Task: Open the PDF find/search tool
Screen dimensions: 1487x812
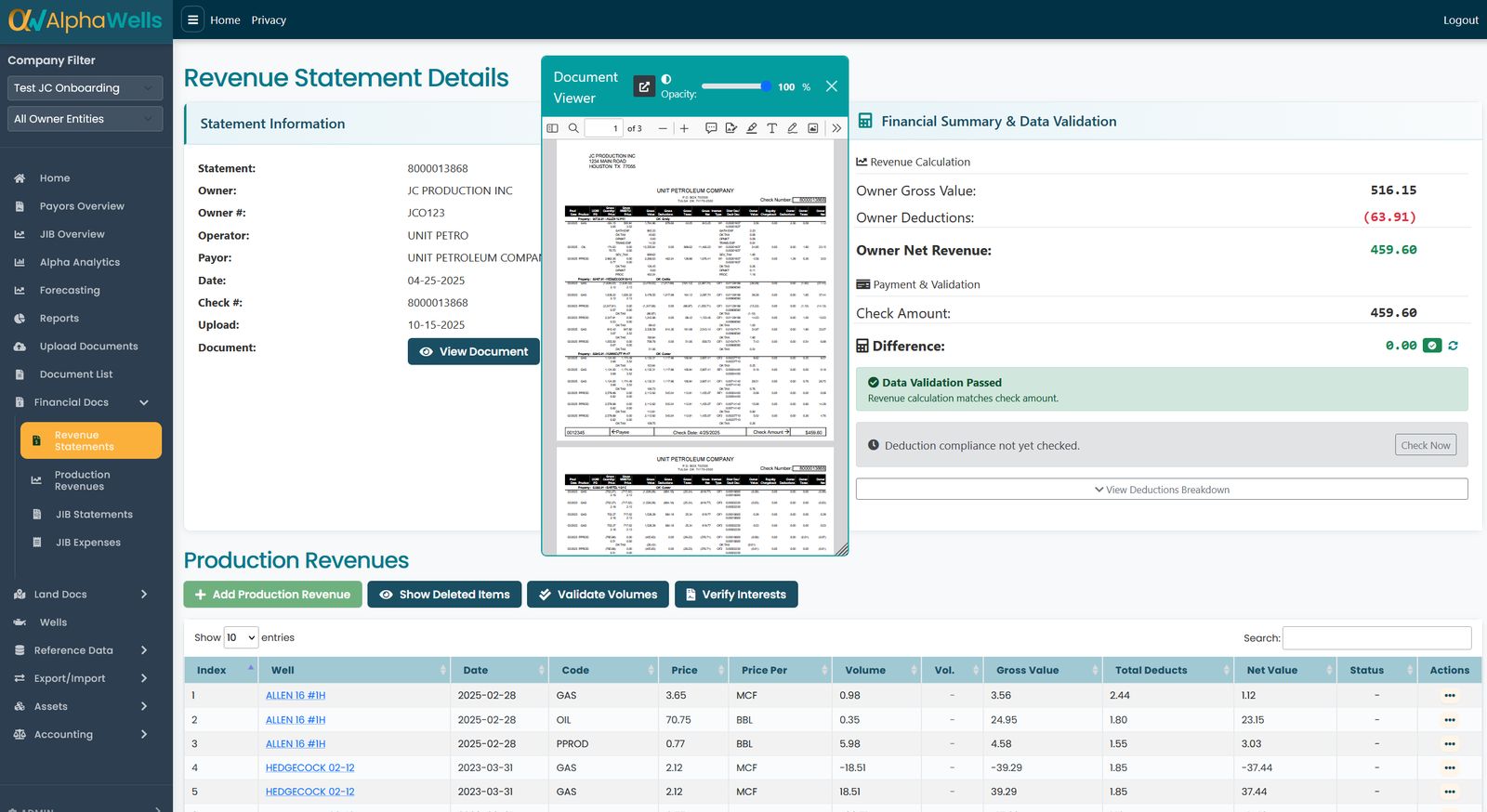Action: (x=573, y=128)
